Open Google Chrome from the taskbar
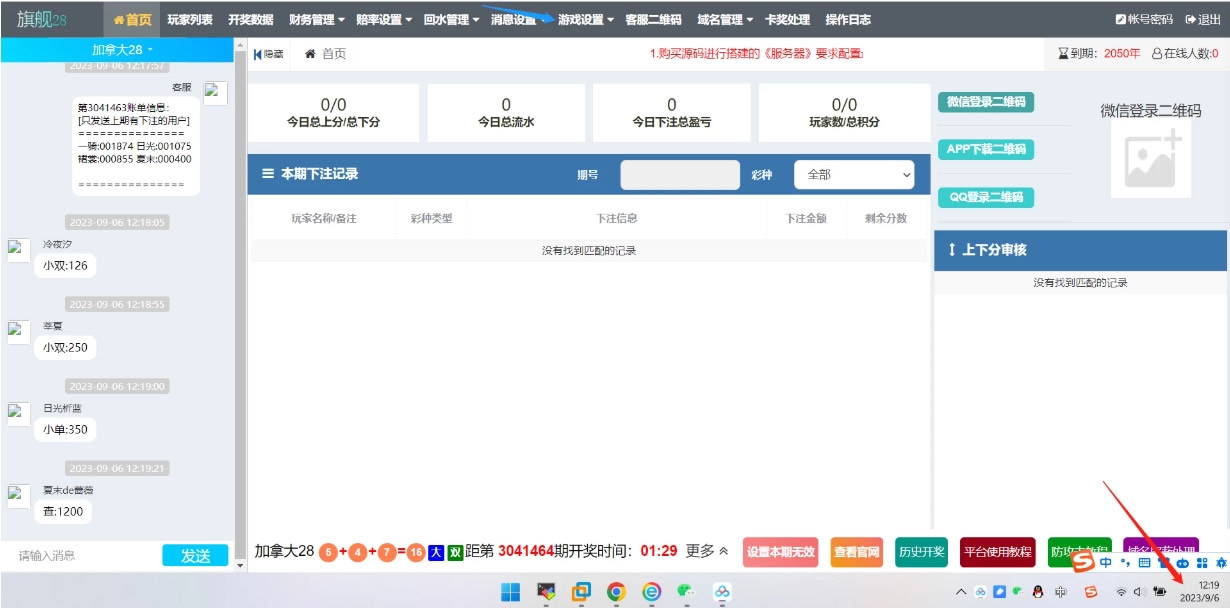Screen dimensions: 1230x608 pos(616,592)
